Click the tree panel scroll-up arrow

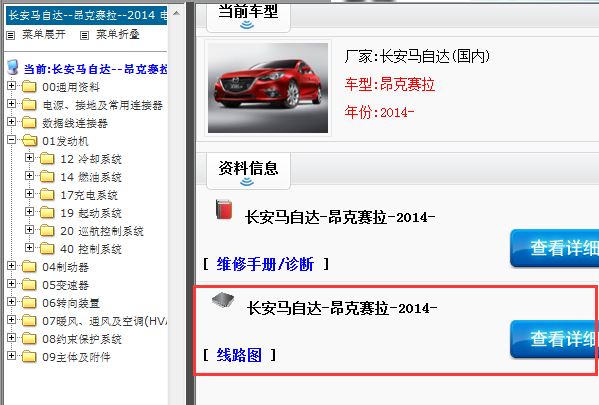[x=176, y=14]
